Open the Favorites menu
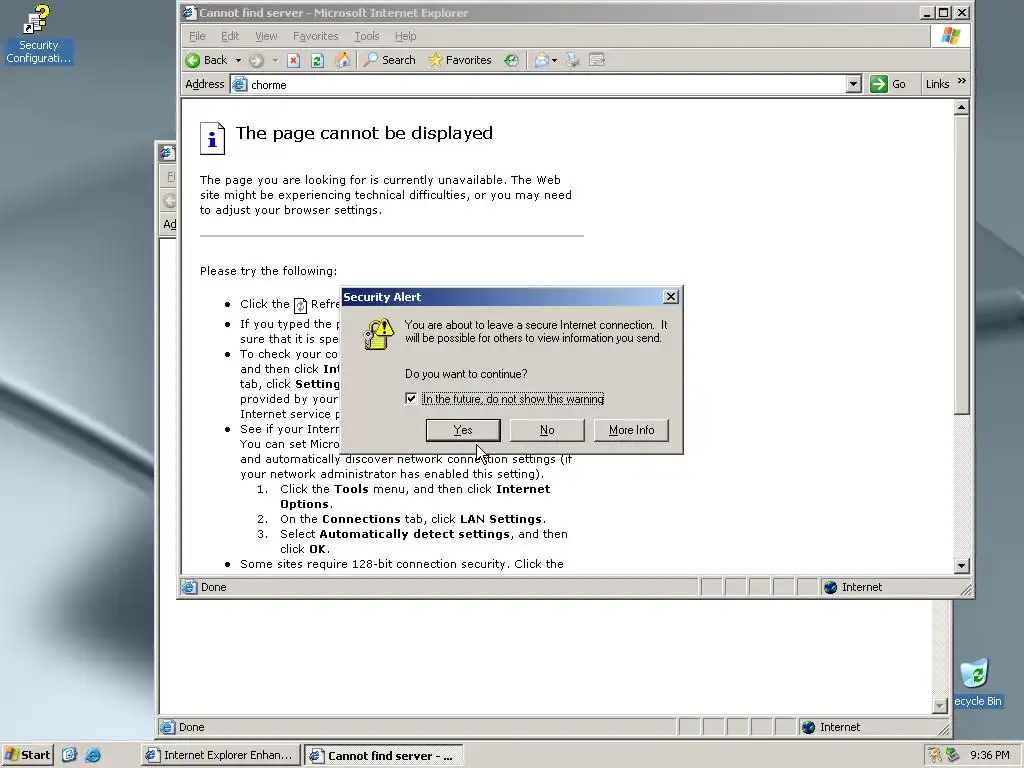The image size is (1024, 768). [315, 37]
